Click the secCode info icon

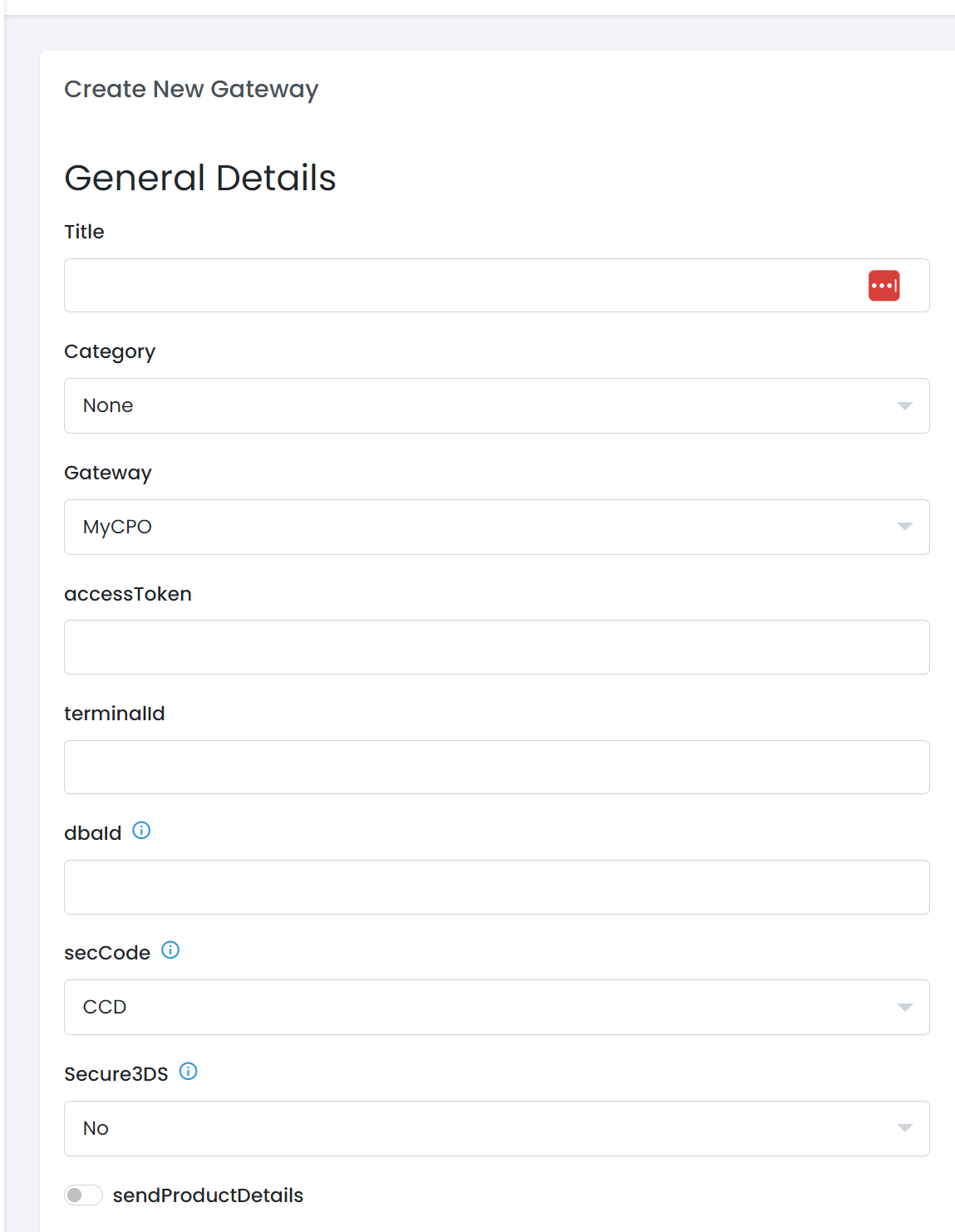170,950
